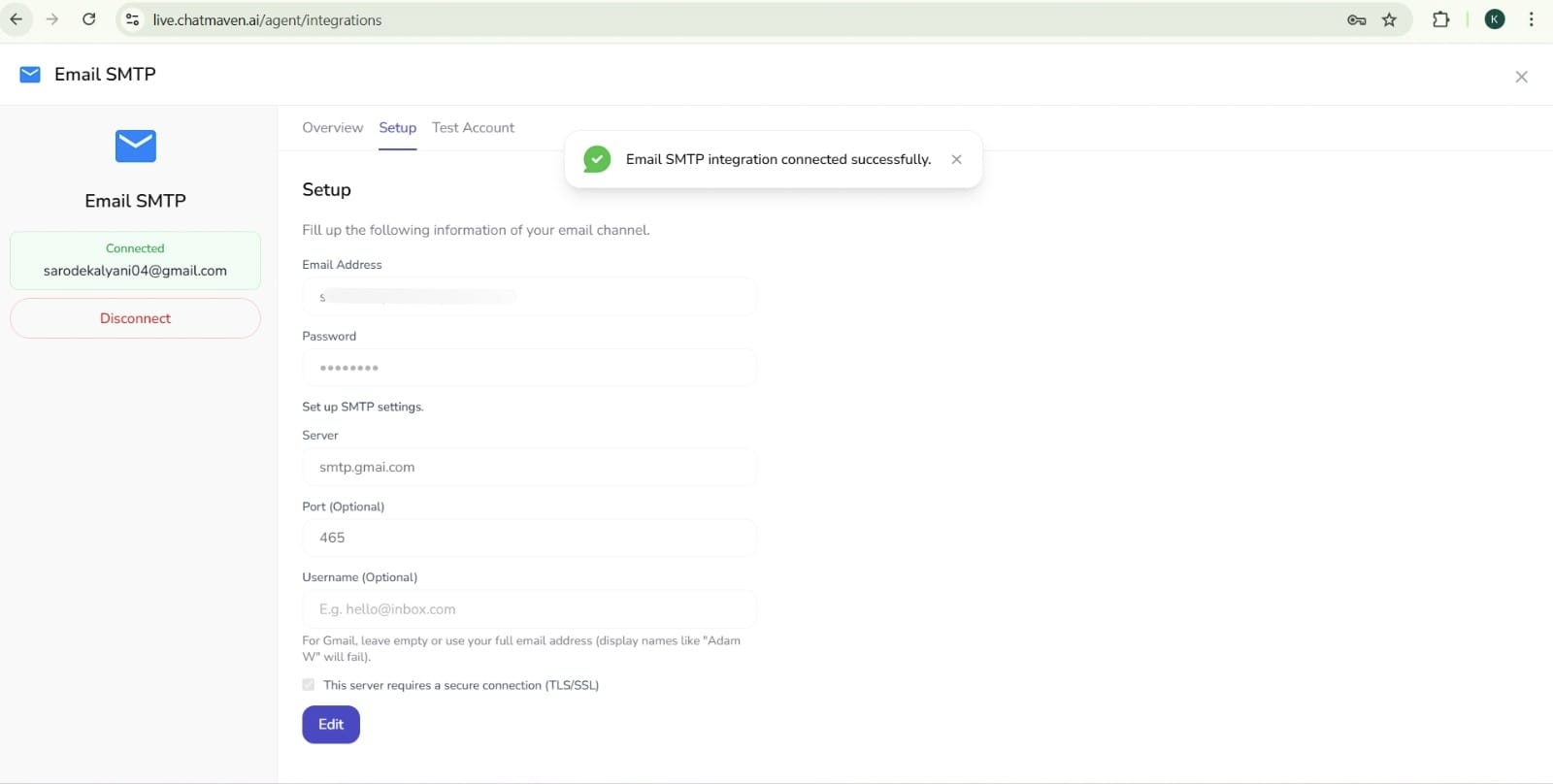Click the Server input field
The height and width of the screenshot is (784, 1553).
[x=529, y=467]
